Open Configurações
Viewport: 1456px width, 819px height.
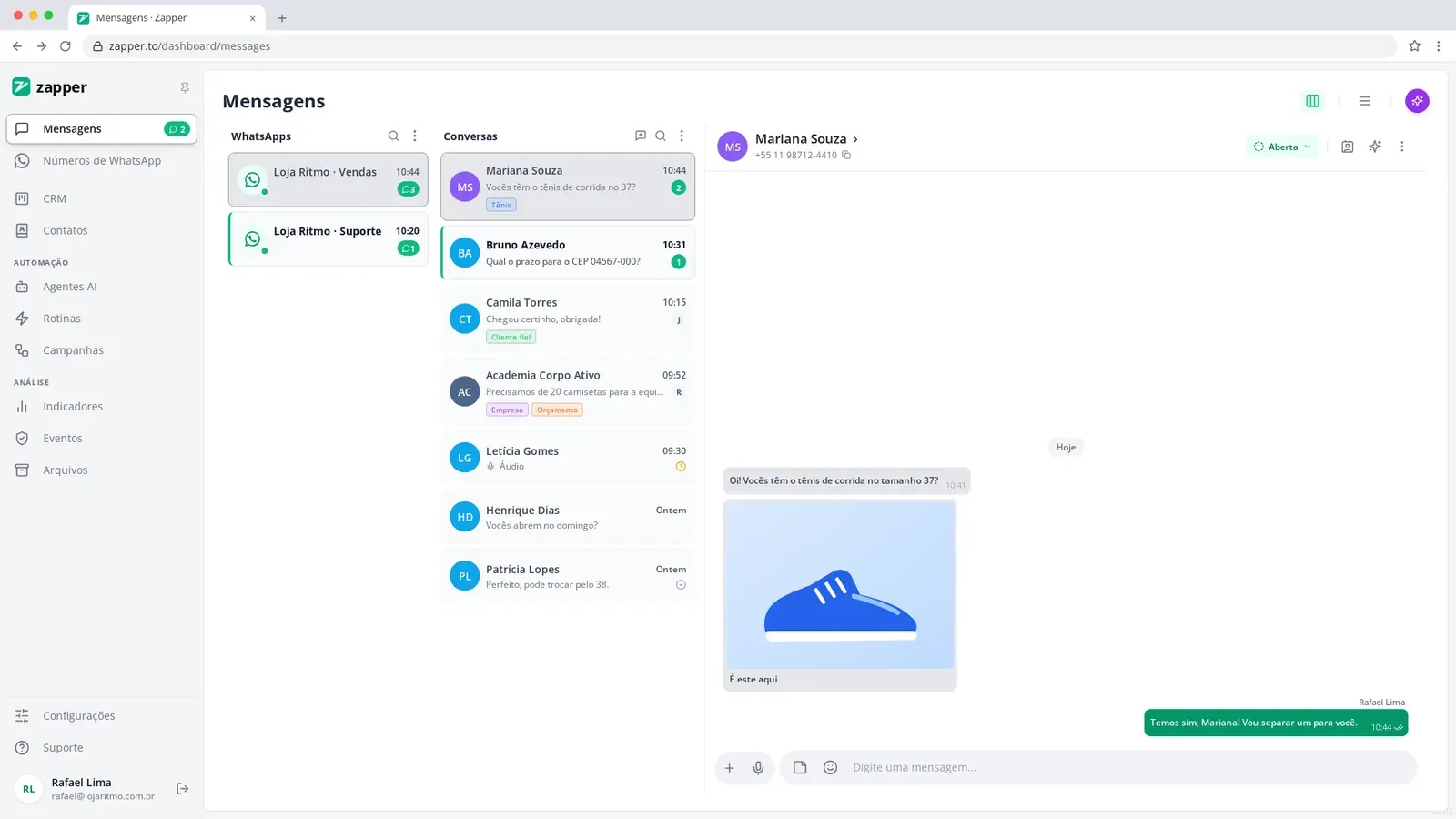tap(101, 716)
